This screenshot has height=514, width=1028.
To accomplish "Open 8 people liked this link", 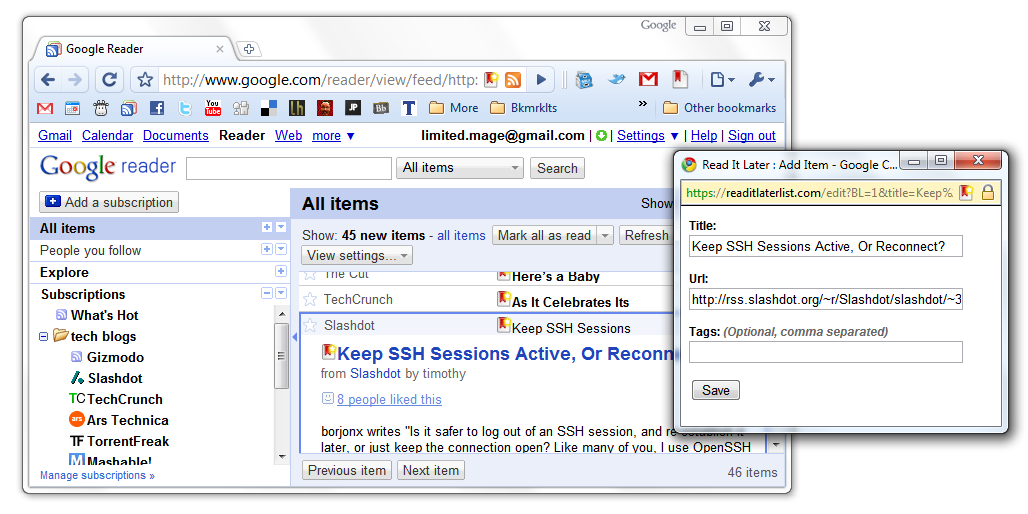I will click(389, 399).
